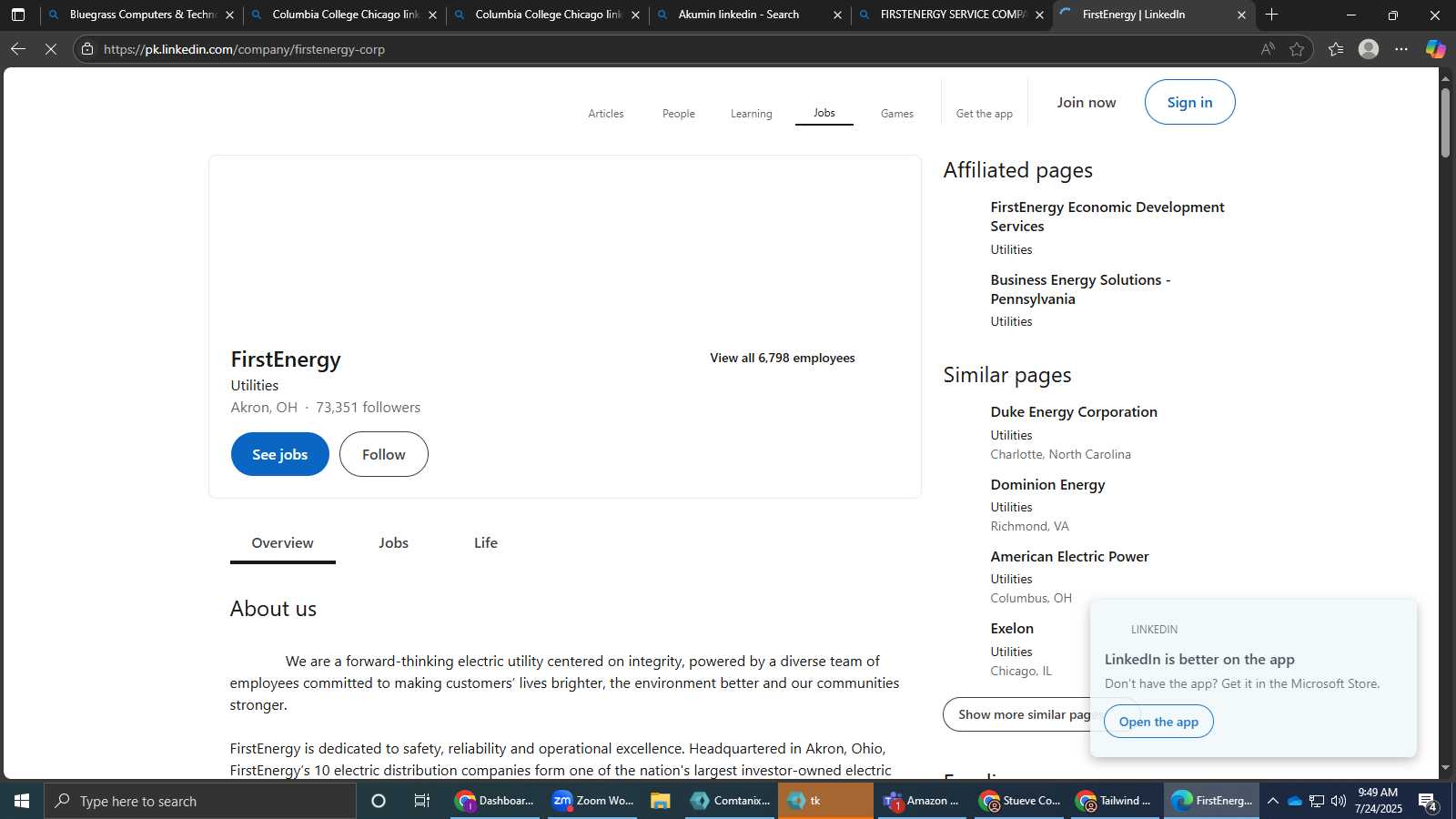Open the Tailwind Chrome window
This screenshot has height=819, width=1456.
click(x=1114, y=801)
